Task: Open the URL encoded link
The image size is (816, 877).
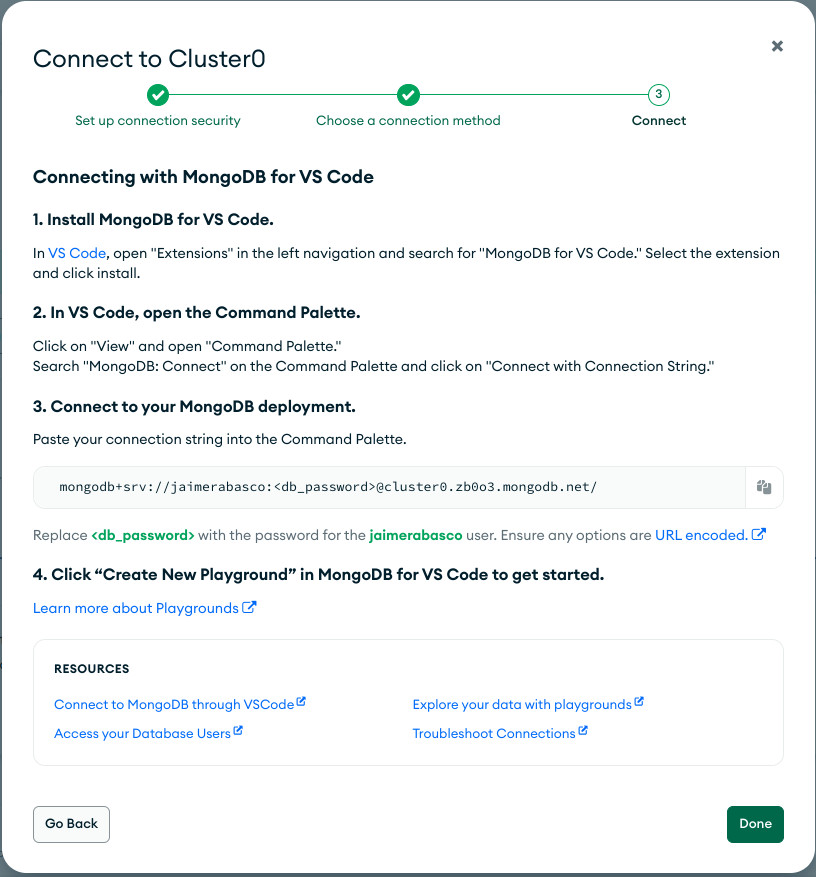Action: 701,535
